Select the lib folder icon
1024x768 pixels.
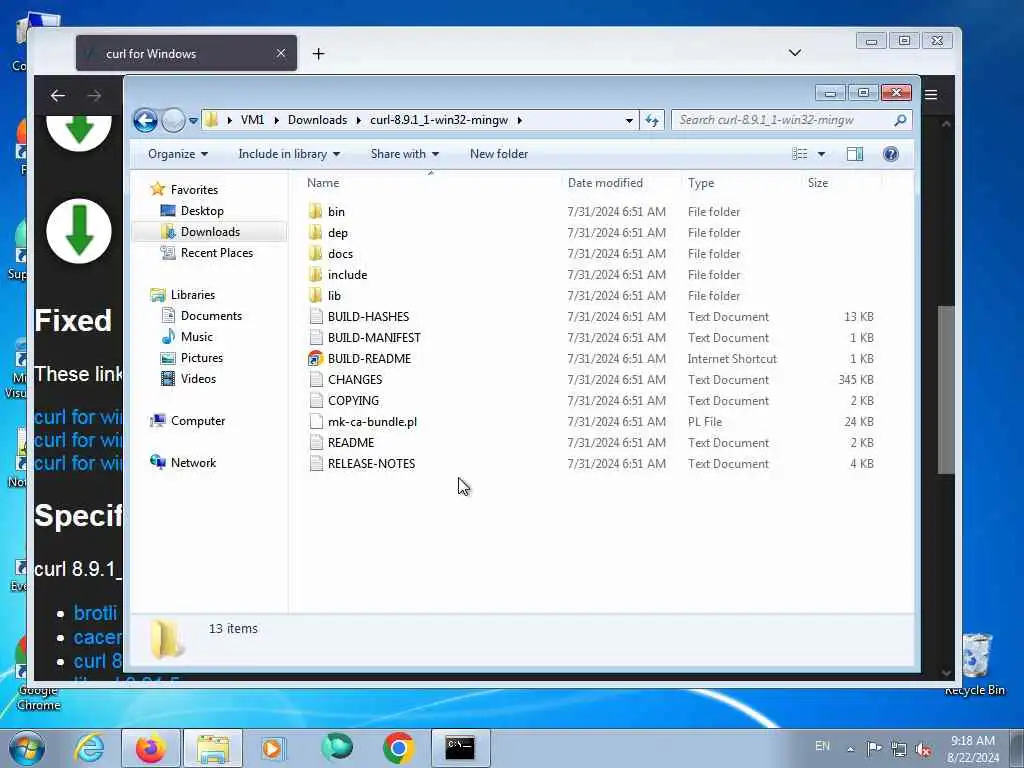coord(315,295)
